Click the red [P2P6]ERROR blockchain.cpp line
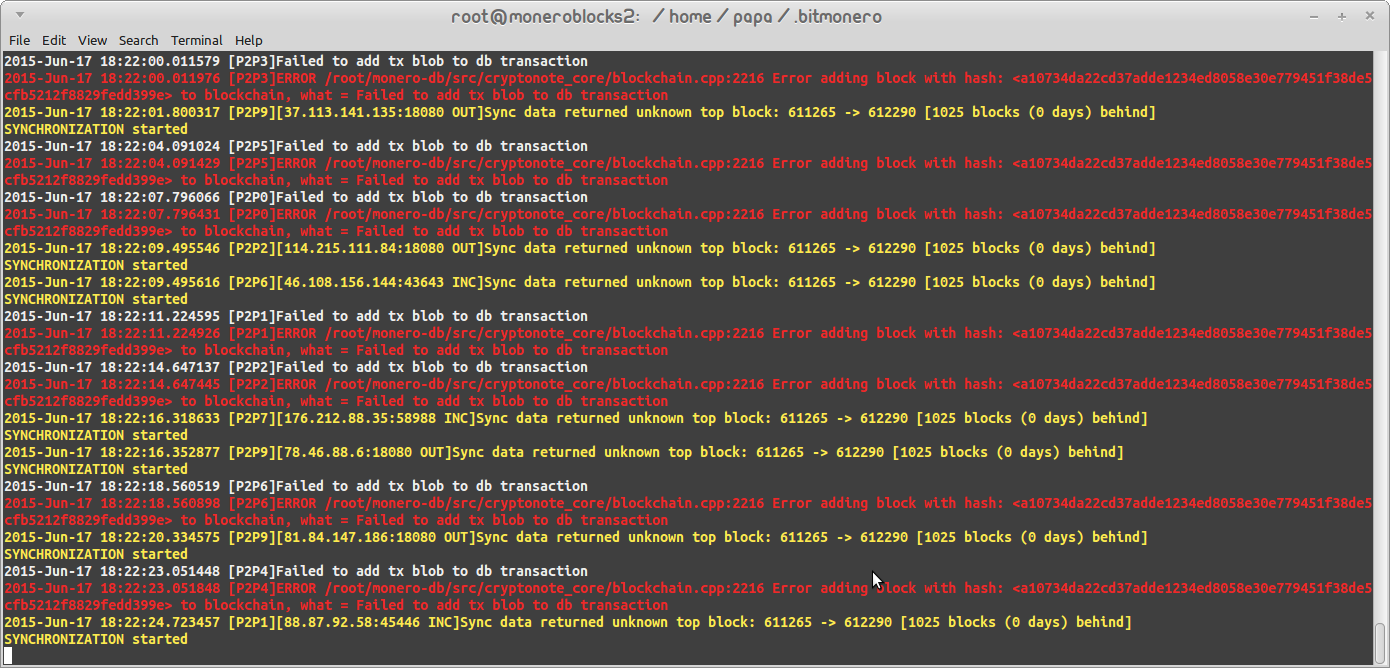This screenshot has width=1390, height=668. pos(688,503)
